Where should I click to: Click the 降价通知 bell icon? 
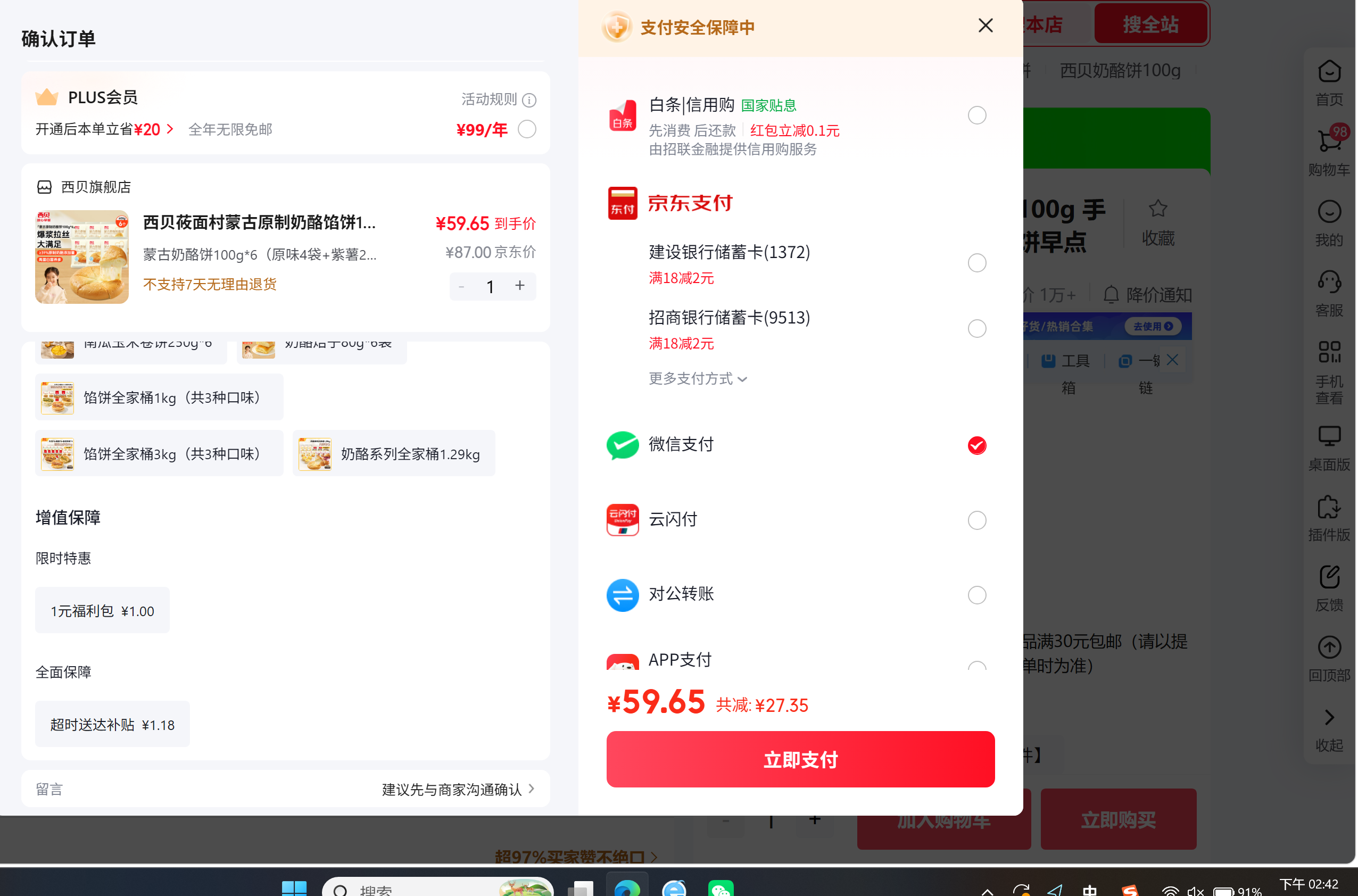1111,295
